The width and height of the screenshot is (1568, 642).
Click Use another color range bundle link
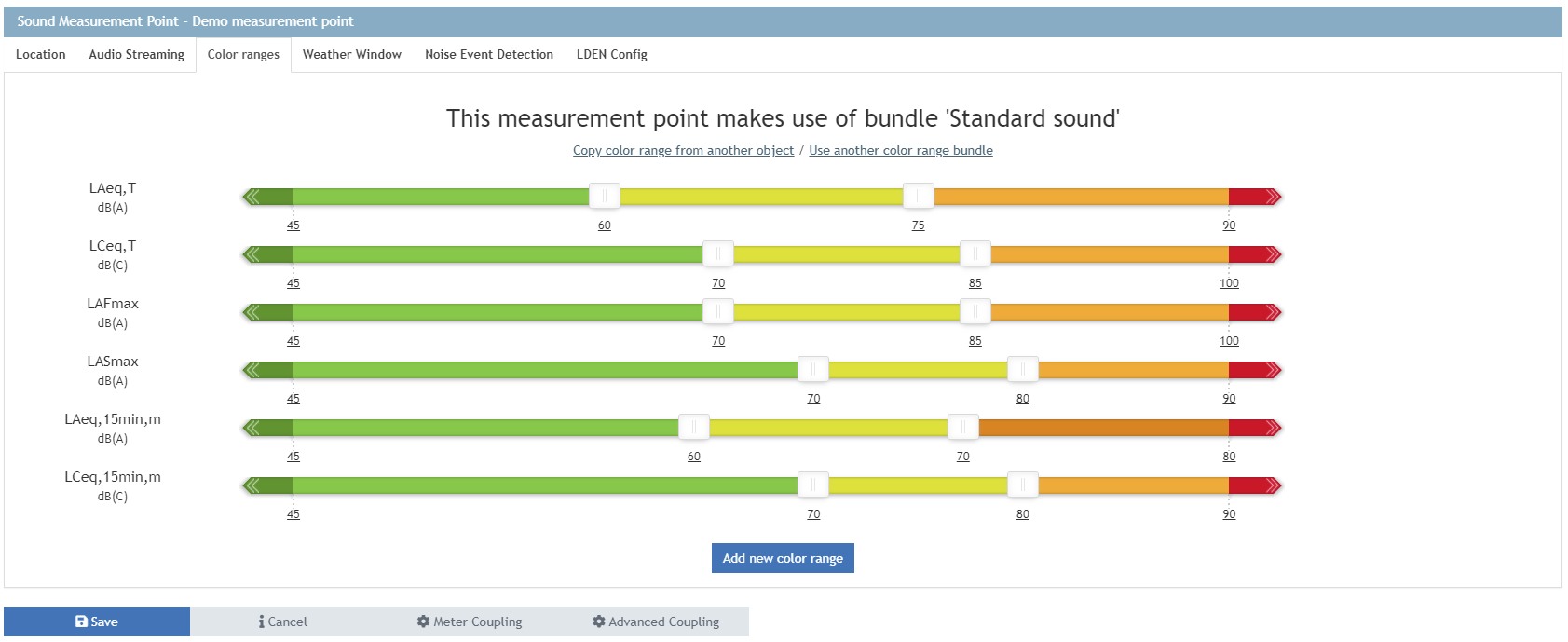pyautogui.click(x=900, y=151)
